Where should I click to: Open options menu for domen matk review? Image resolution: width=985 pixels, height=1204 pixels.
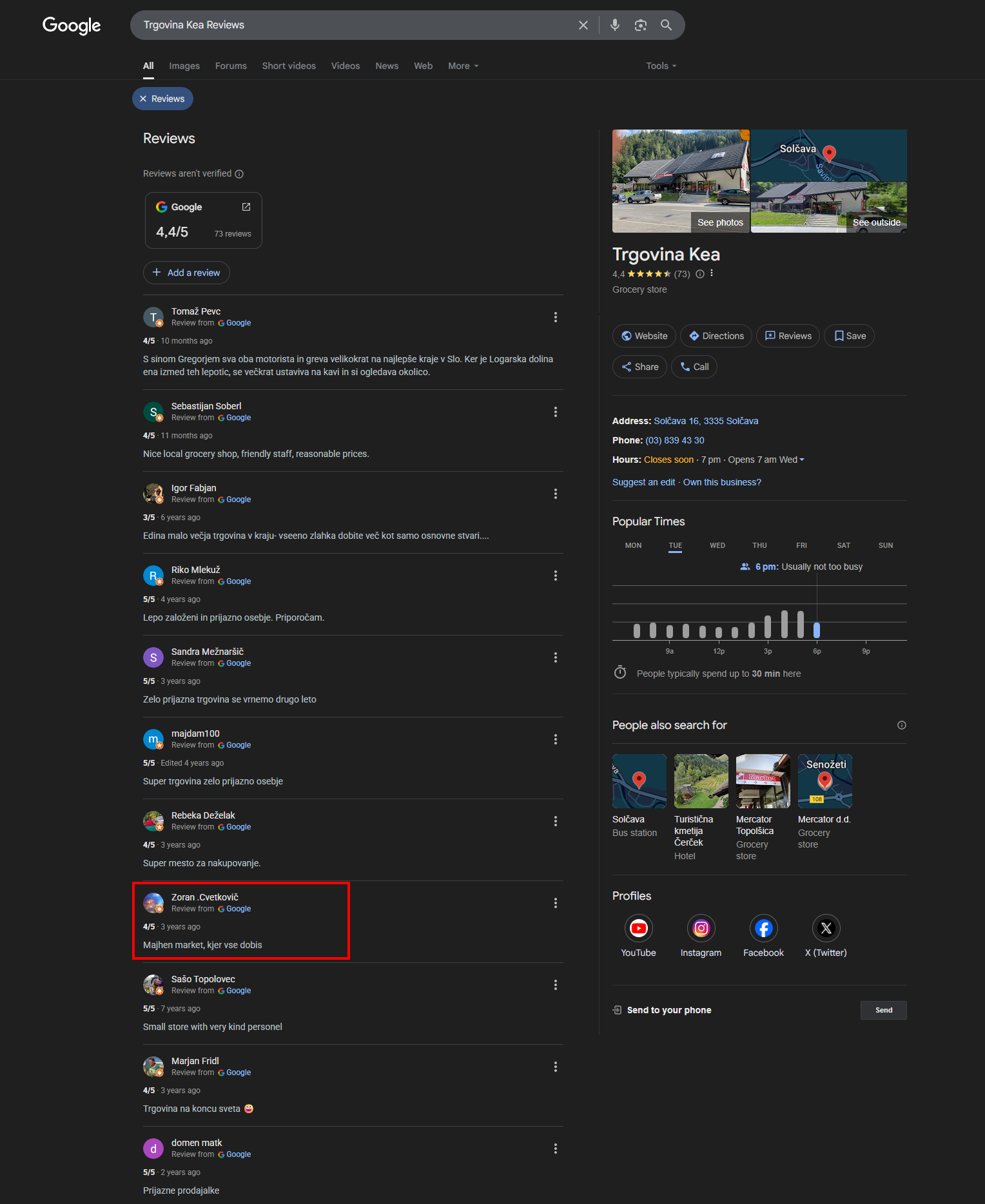point(556,1149)
